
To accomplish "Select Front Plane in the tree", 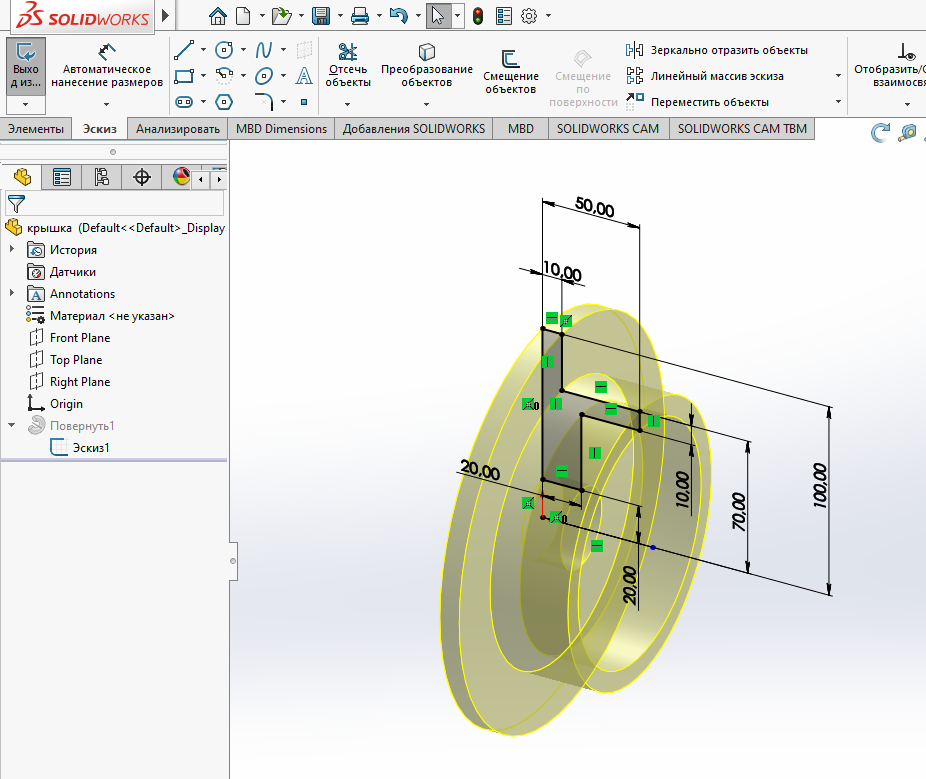I will 80,338.
